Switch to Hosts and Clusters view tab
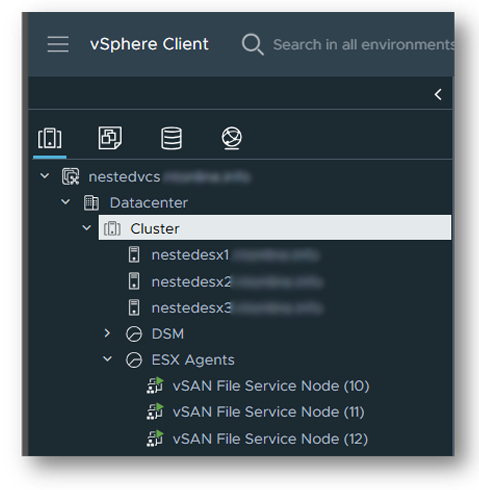 50,138
